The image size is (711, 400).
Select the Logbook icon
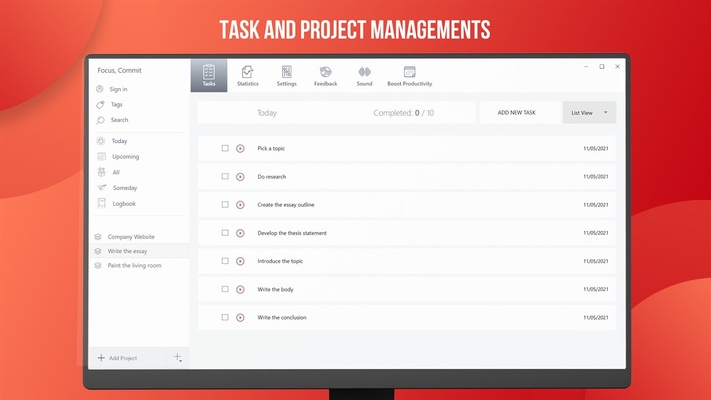pyautogui.click(x=102, y=203)
